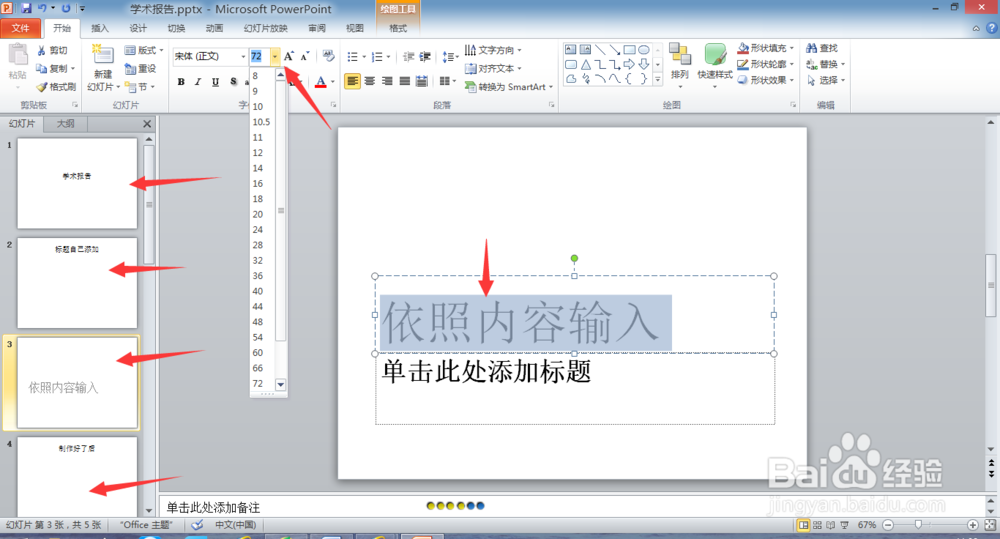Align text left
Image resolution: width=1000 pixels, height=539 pixels.
(x=352, y=82)
